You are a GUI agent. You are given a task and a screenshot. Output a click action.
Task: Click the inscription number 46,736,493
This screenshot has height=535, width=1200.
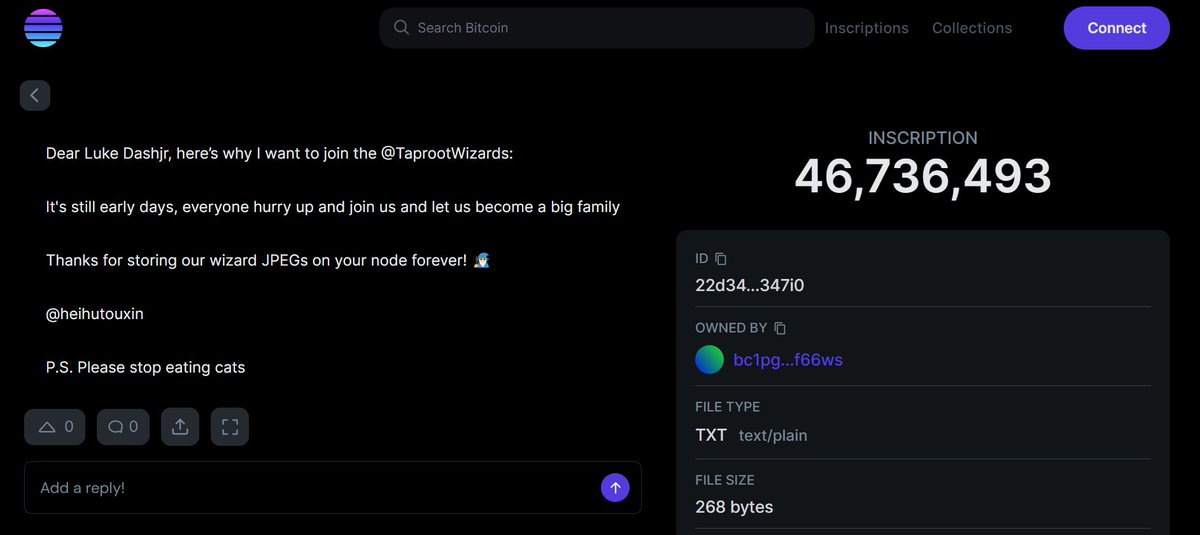pos(923,177)
